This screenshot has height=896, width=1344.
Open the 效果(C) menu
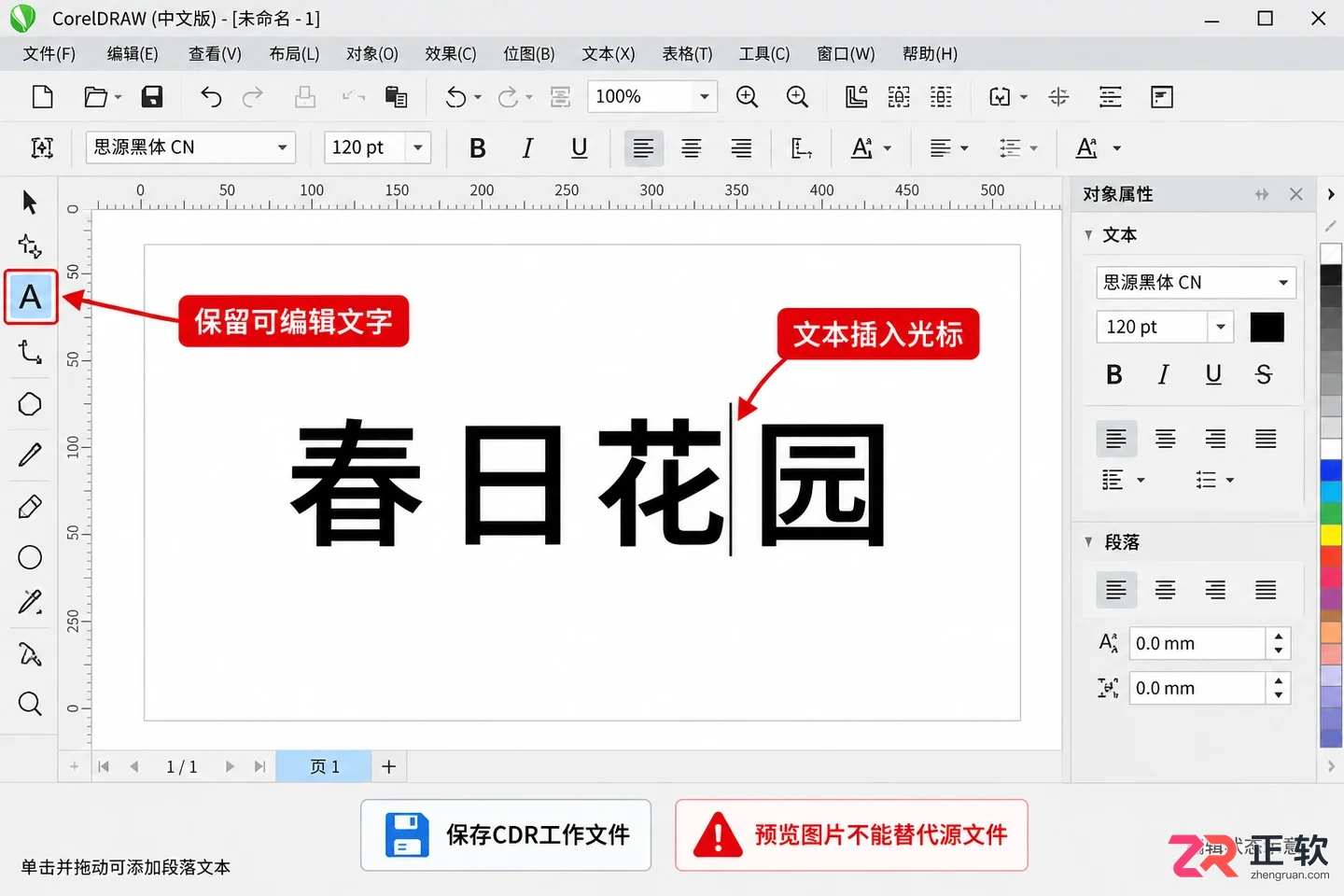tap(451, 54)
